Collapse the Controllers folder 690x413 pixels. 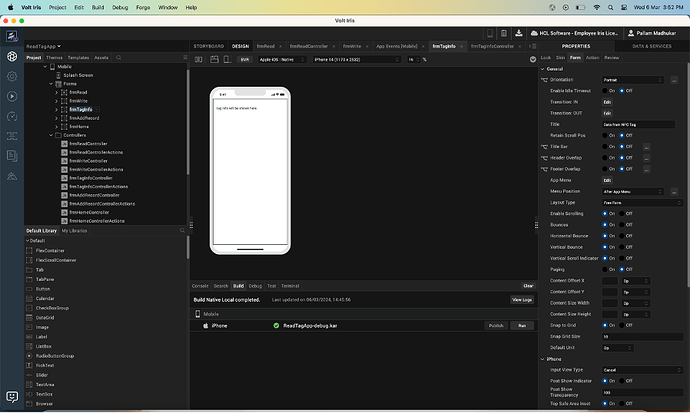[51, 135]
